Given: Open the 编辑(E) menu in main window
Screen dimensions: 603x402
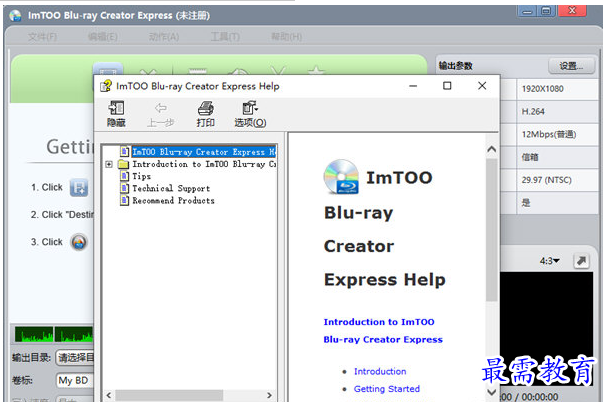Looking at the screenshot, I should coord(103,37).
